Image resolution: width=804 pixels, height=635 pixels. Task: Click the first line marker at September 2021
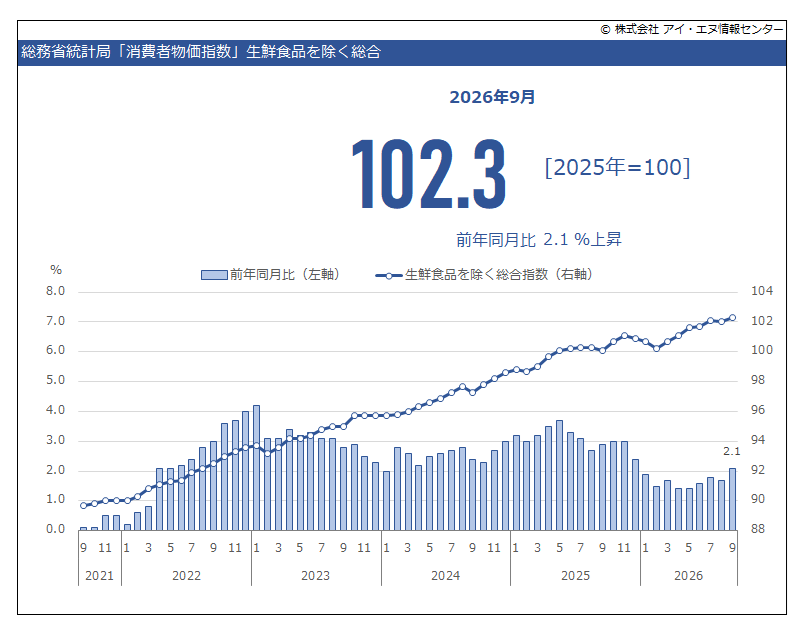[84, 506]
